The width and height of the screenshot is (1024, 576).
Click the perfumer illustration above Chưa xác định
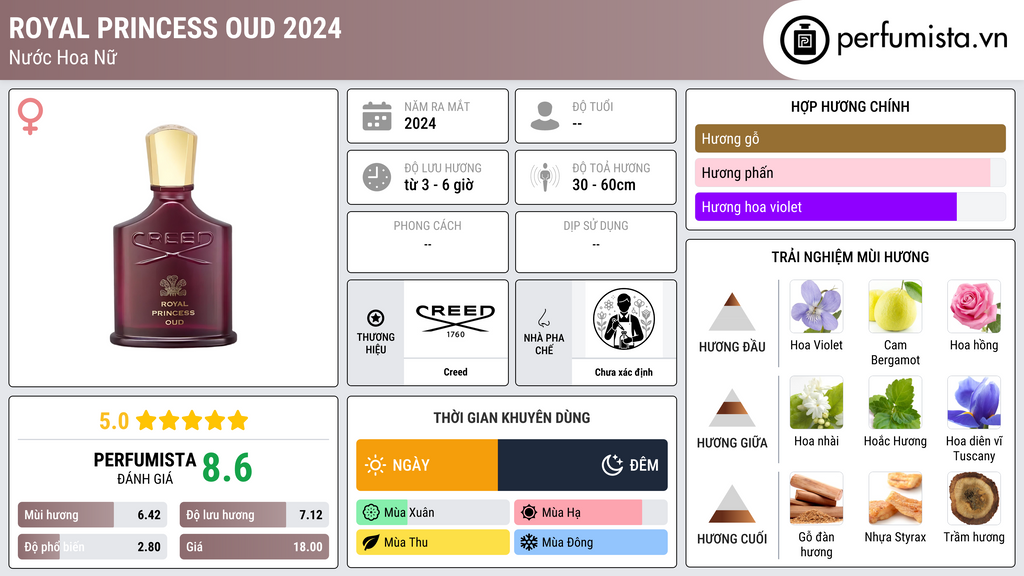tap(624, 319)
